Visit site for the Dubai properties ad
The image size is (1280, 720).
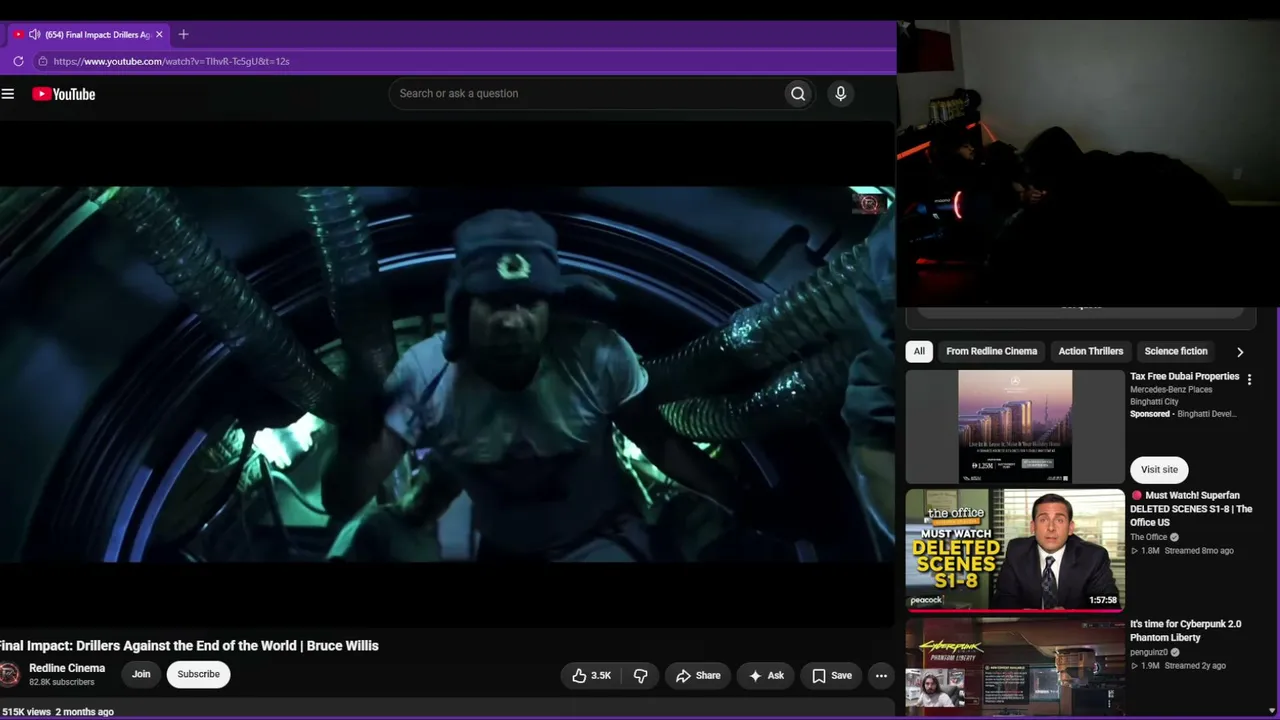pos(1159,469)
